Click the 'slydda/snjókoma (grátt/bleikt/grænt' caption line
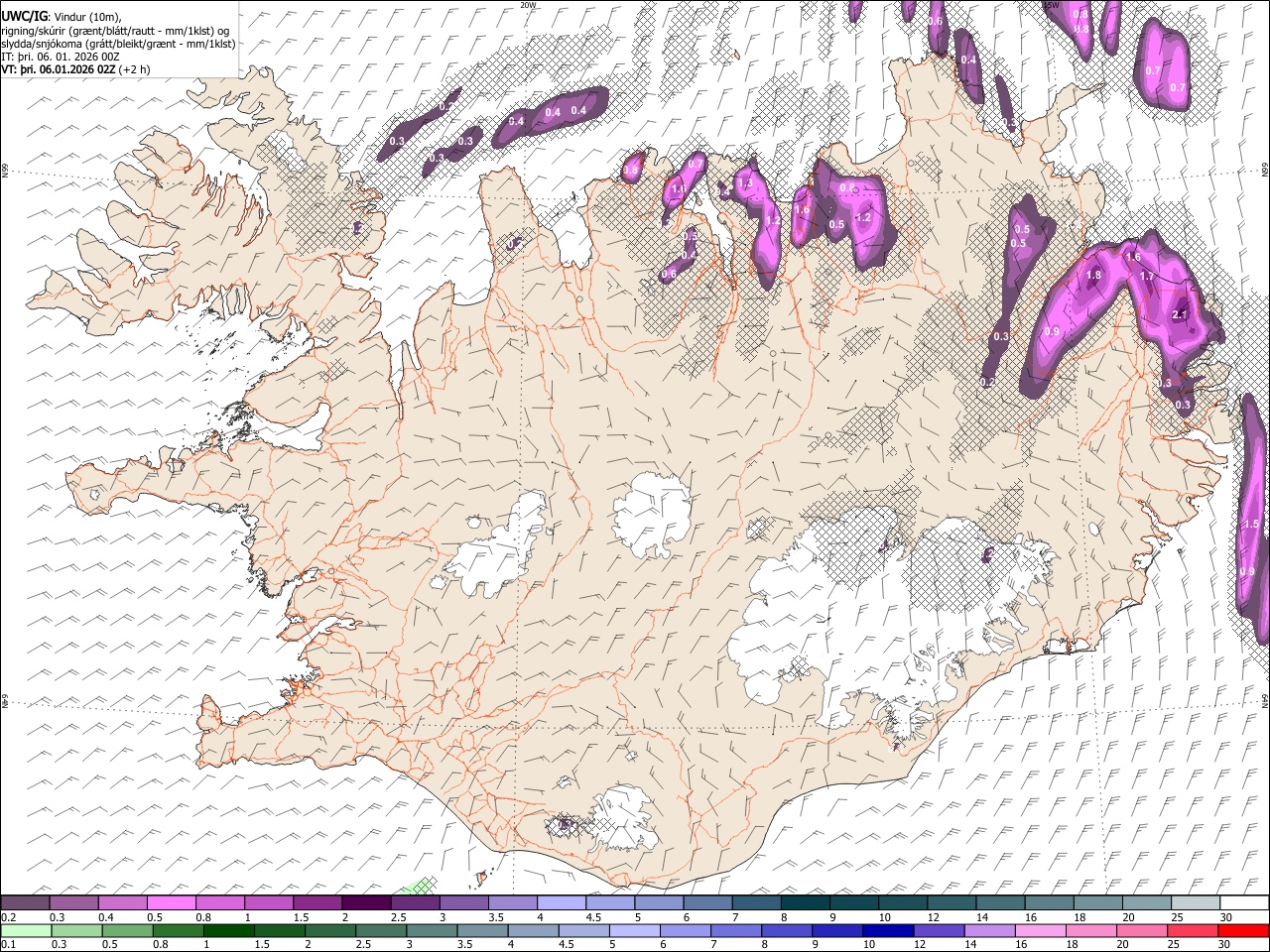Image resolution: width=1270 pixels, height=952 pixels. pyautogui.click(x=118, y=44)
